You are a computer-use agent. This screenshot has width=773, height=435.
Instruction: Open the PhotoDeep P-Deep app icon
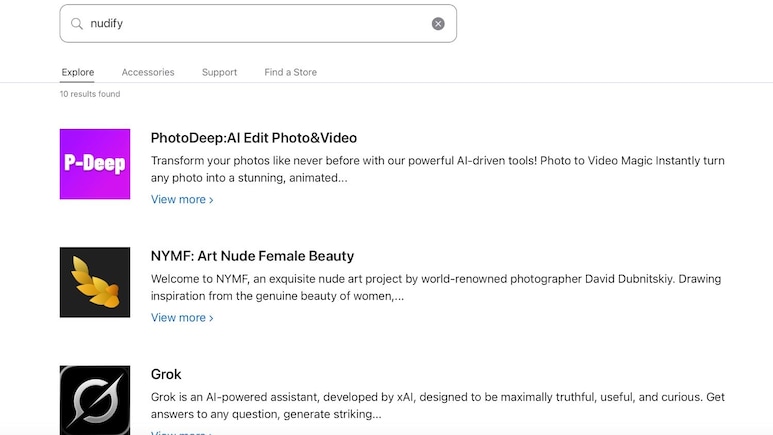[95, 164]
